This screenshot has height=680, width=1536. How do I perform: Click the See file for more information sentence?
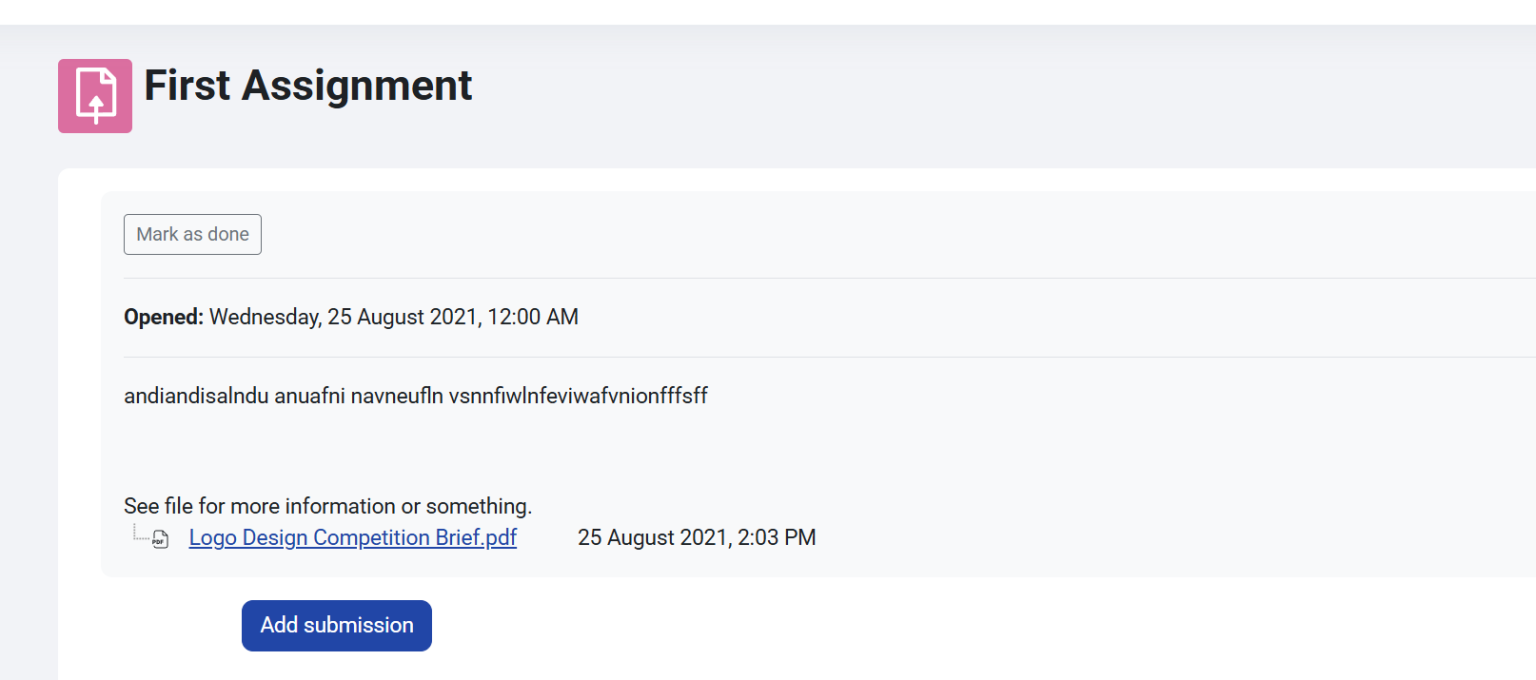point(327,506)
